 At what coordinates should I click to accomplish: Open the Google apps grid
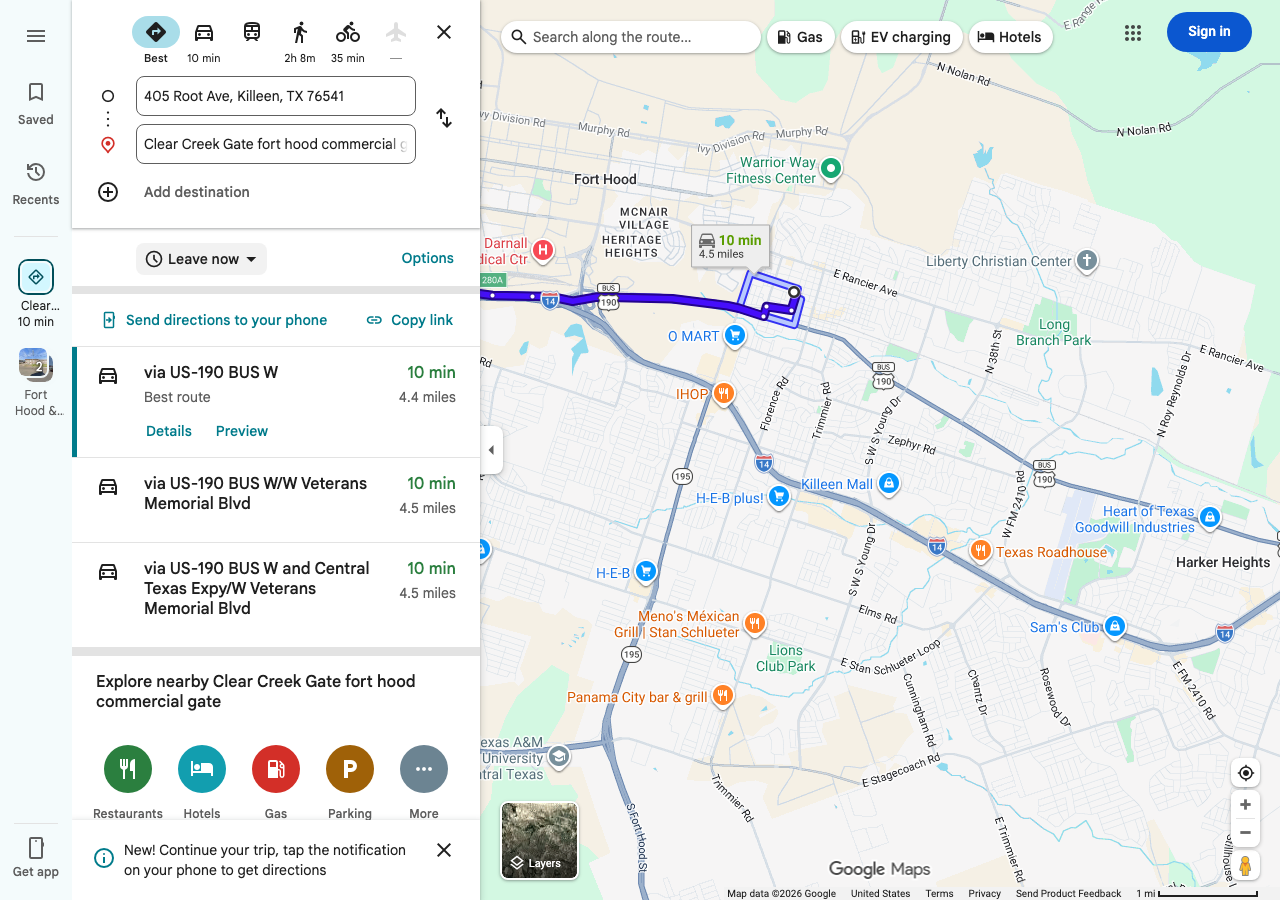click(x=1133, y=33)
